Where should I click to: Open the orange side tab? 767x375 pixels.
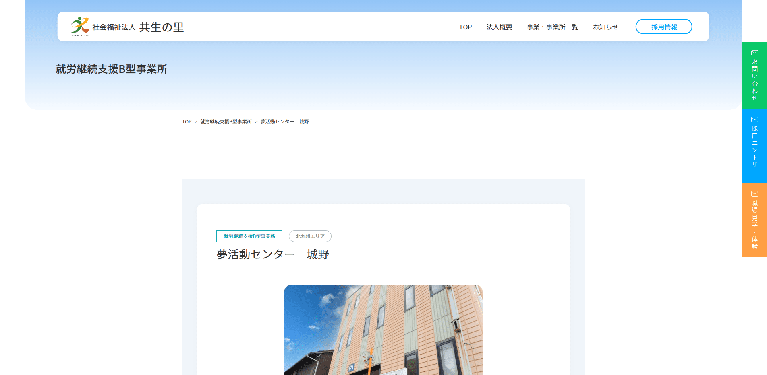[x=754, y=220]
